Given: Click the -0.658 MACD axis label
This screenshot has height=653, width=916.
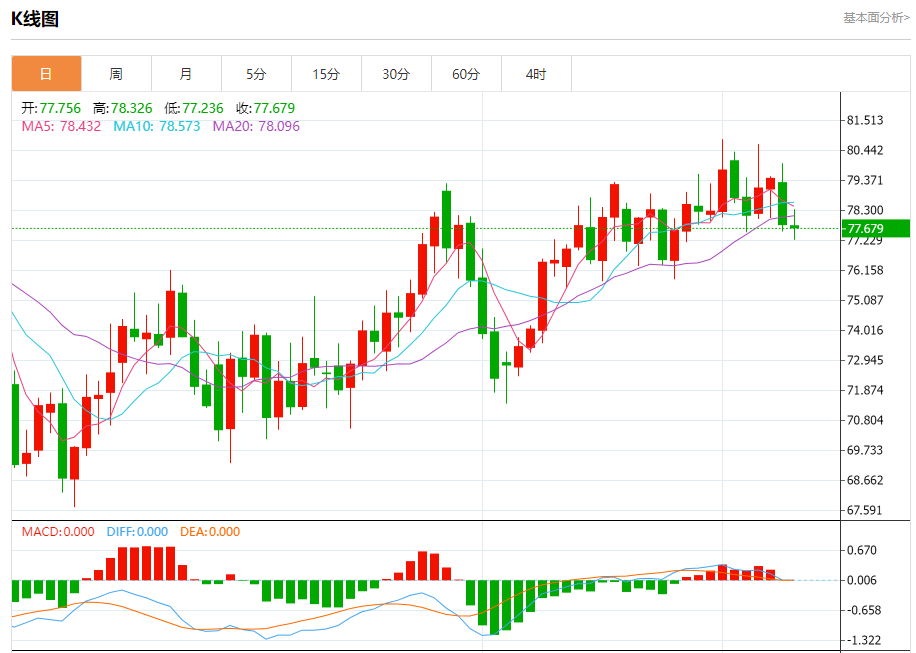Looking at the screenshot, I should coord(864,610).
